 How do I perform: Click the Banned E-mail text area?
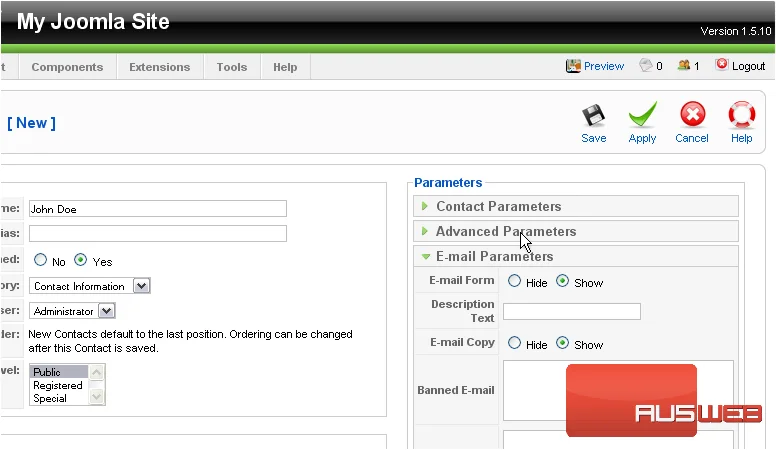click(x=618, y=391)
